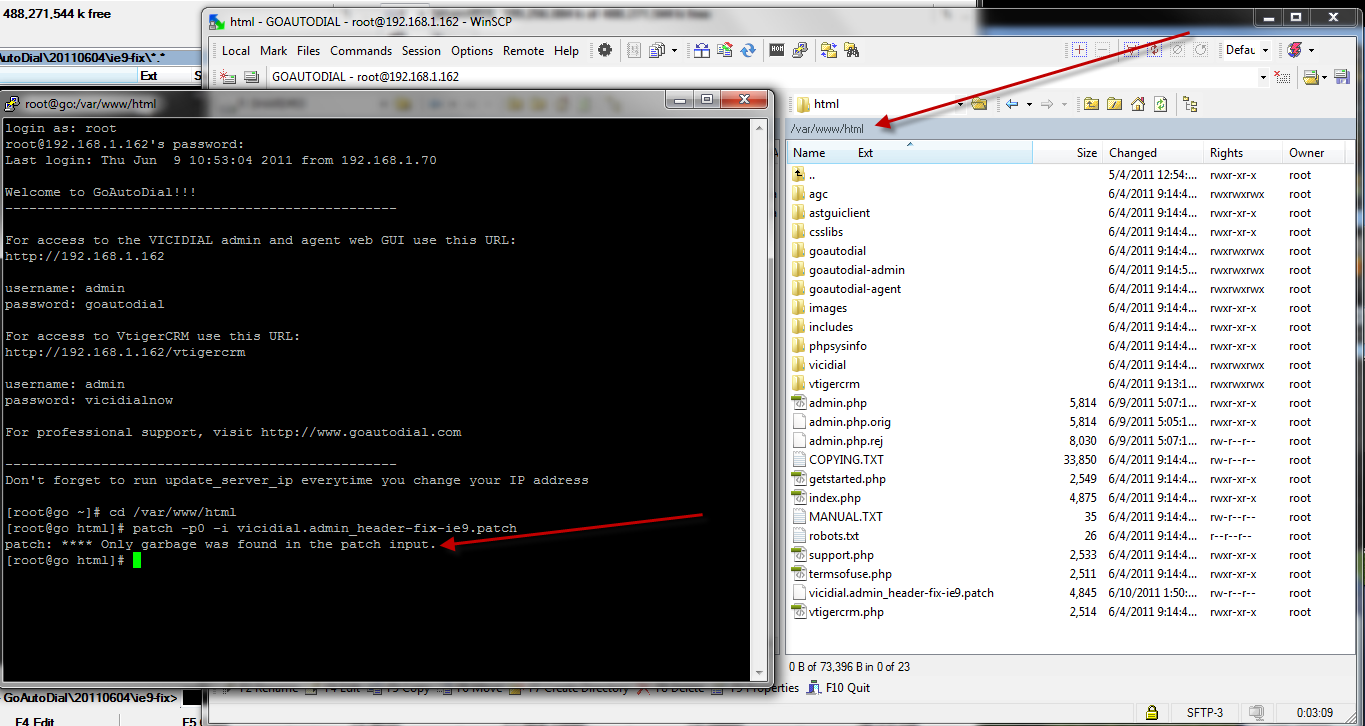Click the Find Files binoculars icon

coord(851,50)
